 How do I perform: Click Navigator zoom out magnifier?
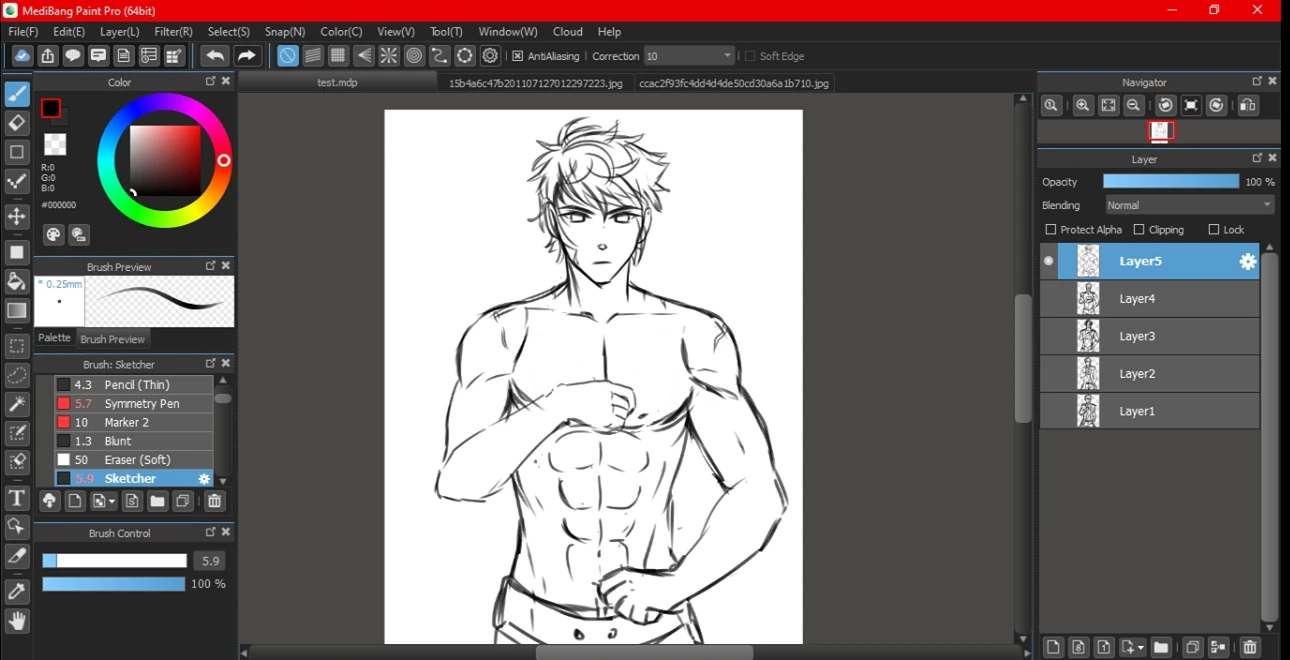pyautogui.click(x=1134, y=105)
